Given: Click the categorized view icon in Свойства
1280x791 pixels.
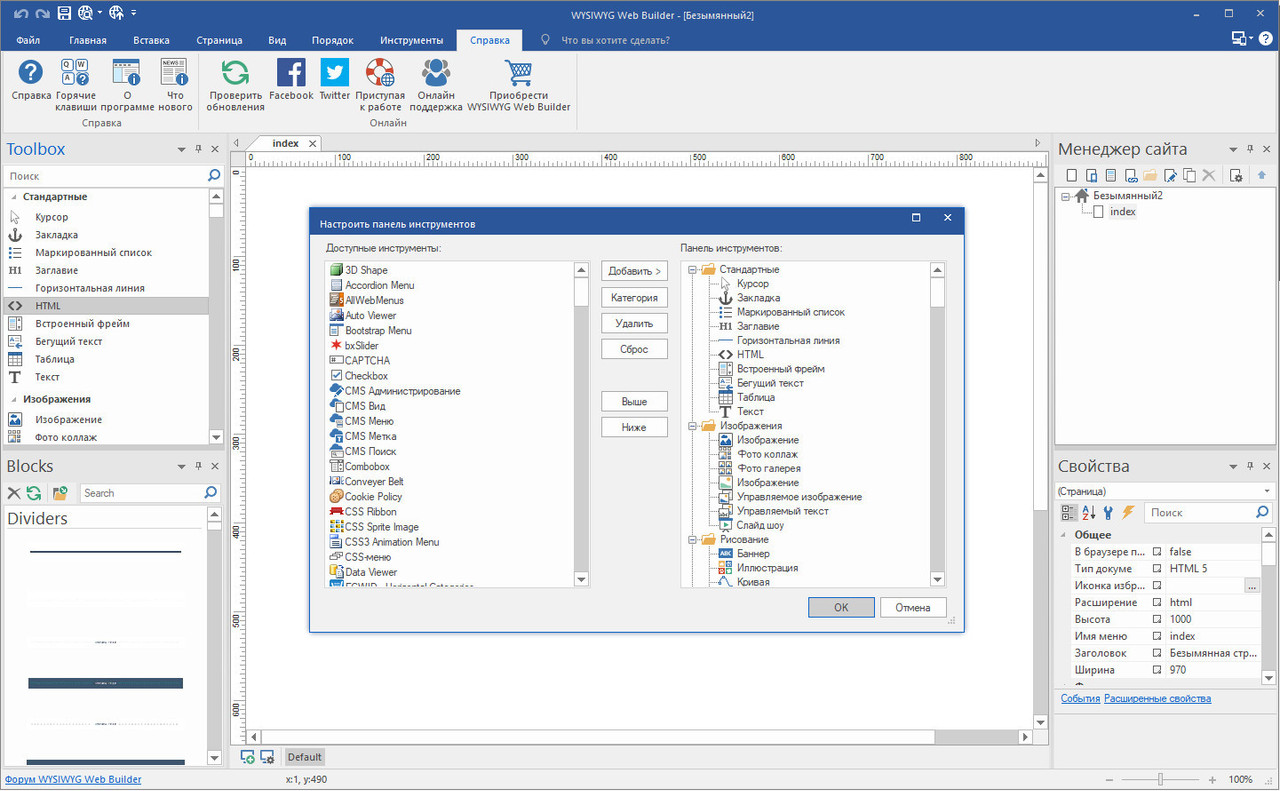Looking at the screenshot, I should click(x=1069, y=512).
